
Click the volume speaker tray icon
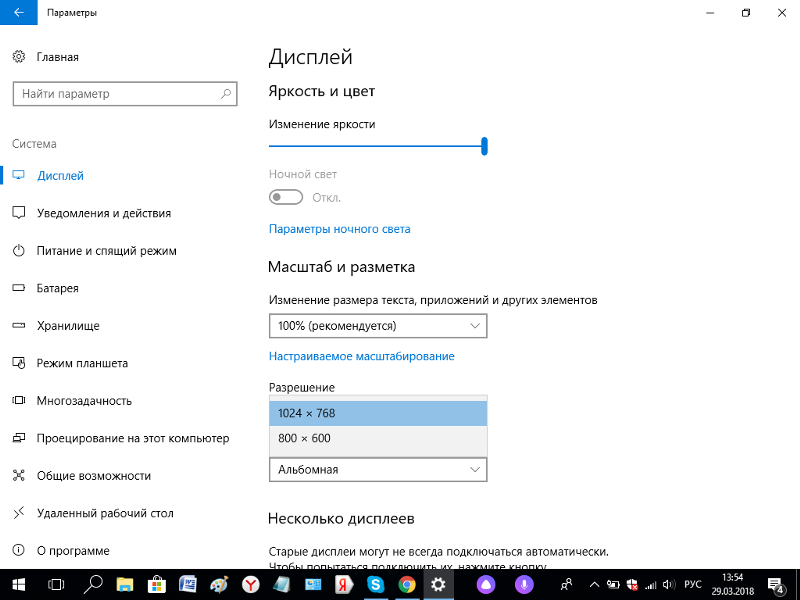tap(669, 585)
